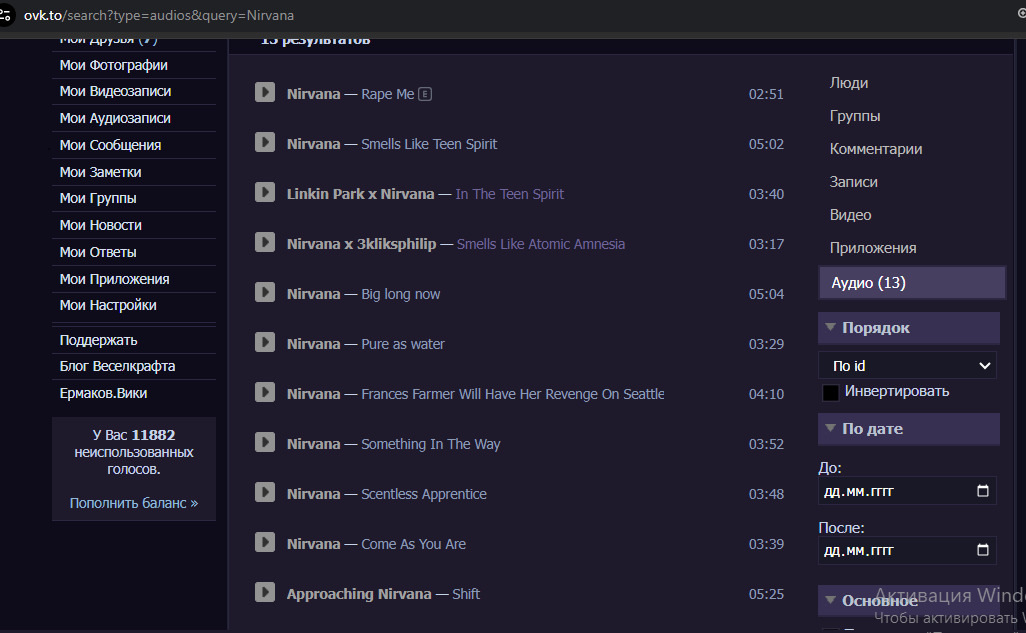The height and width of the screenshot is (633, 1026).
Task: Click Nirvana x 3kliksphilip artist name
Action: (x=361, y=244)
